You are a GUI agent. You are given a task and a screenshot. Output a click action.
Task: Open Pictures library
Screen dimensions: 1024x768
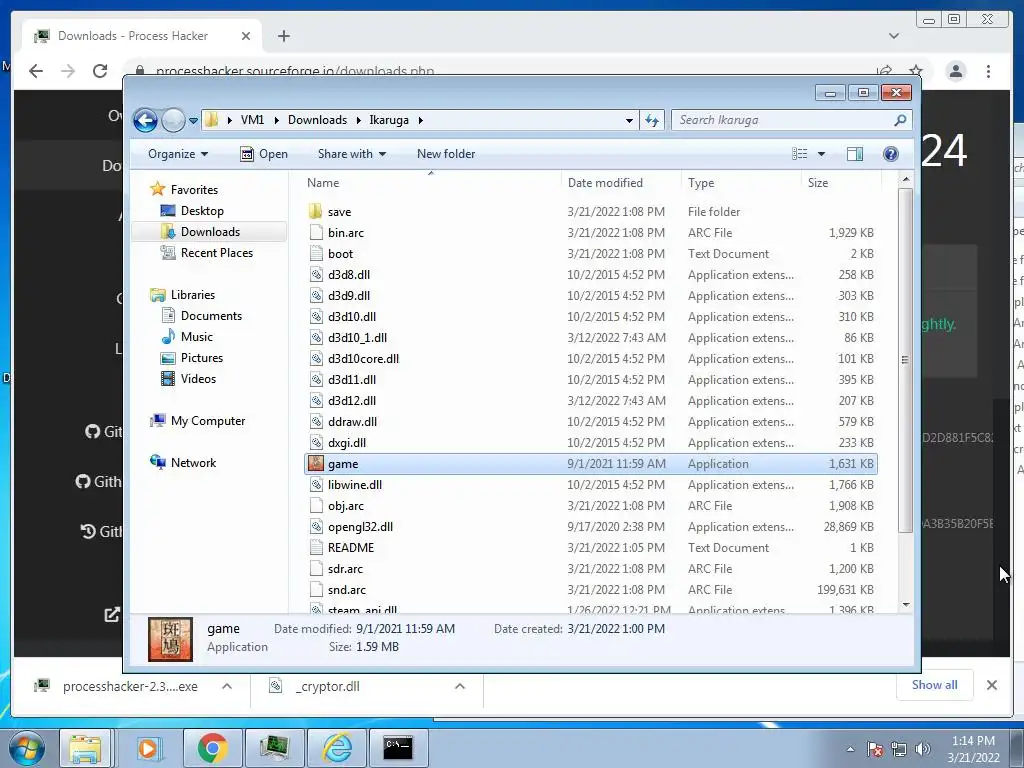(202, 358)
